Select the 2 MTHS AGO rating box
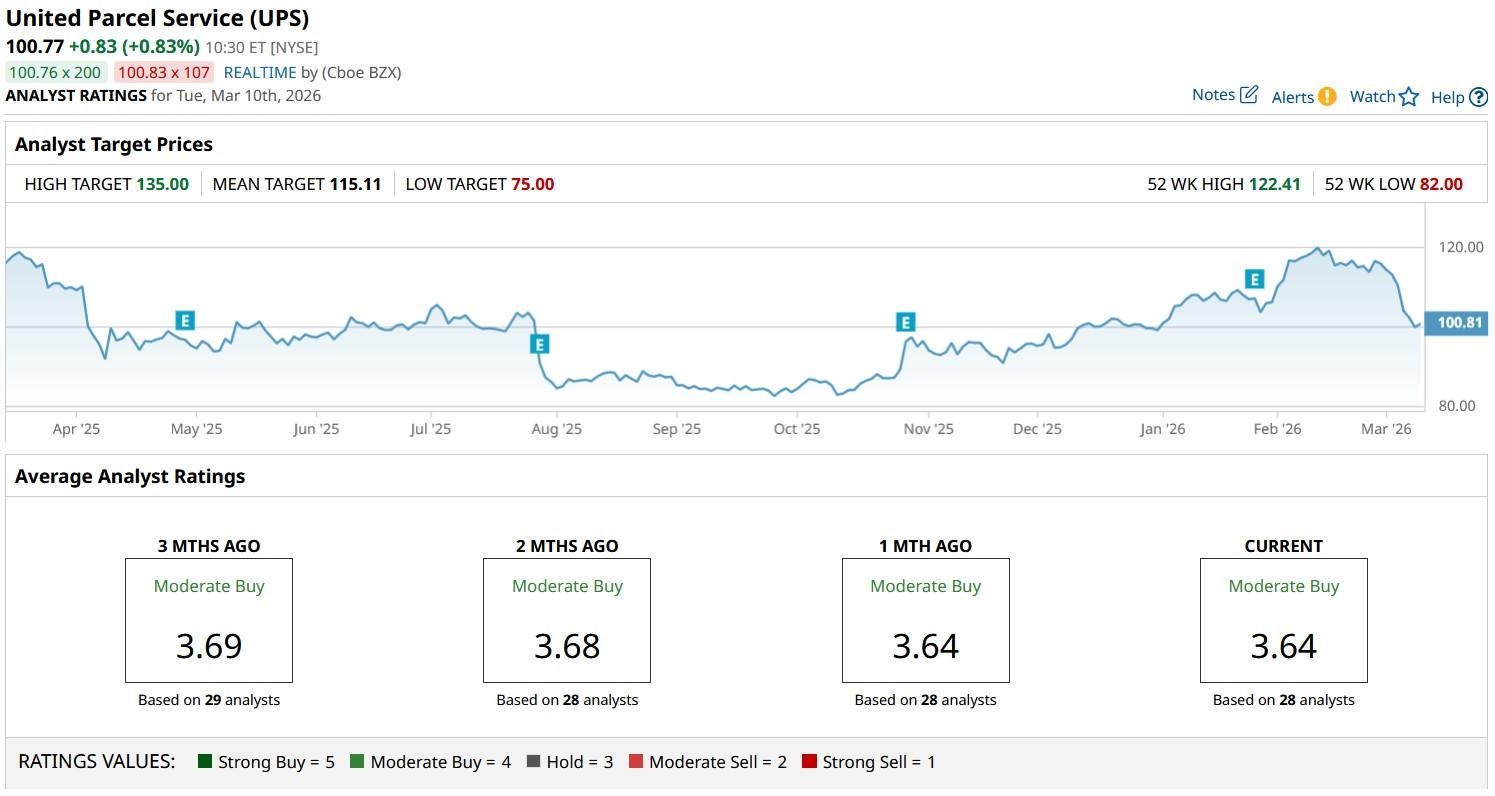This screenshot has width=1495, height=796. pos(567,620)
